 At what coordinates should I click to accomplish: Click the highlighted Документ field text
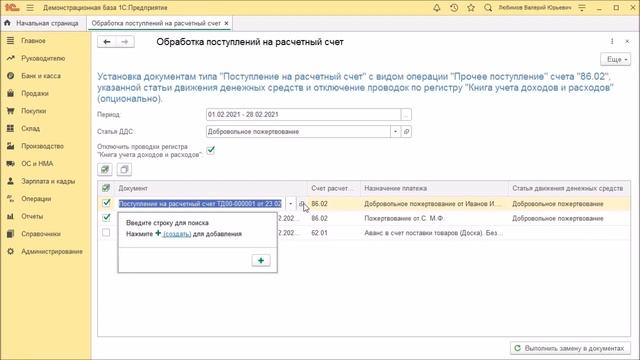[200, 204]
